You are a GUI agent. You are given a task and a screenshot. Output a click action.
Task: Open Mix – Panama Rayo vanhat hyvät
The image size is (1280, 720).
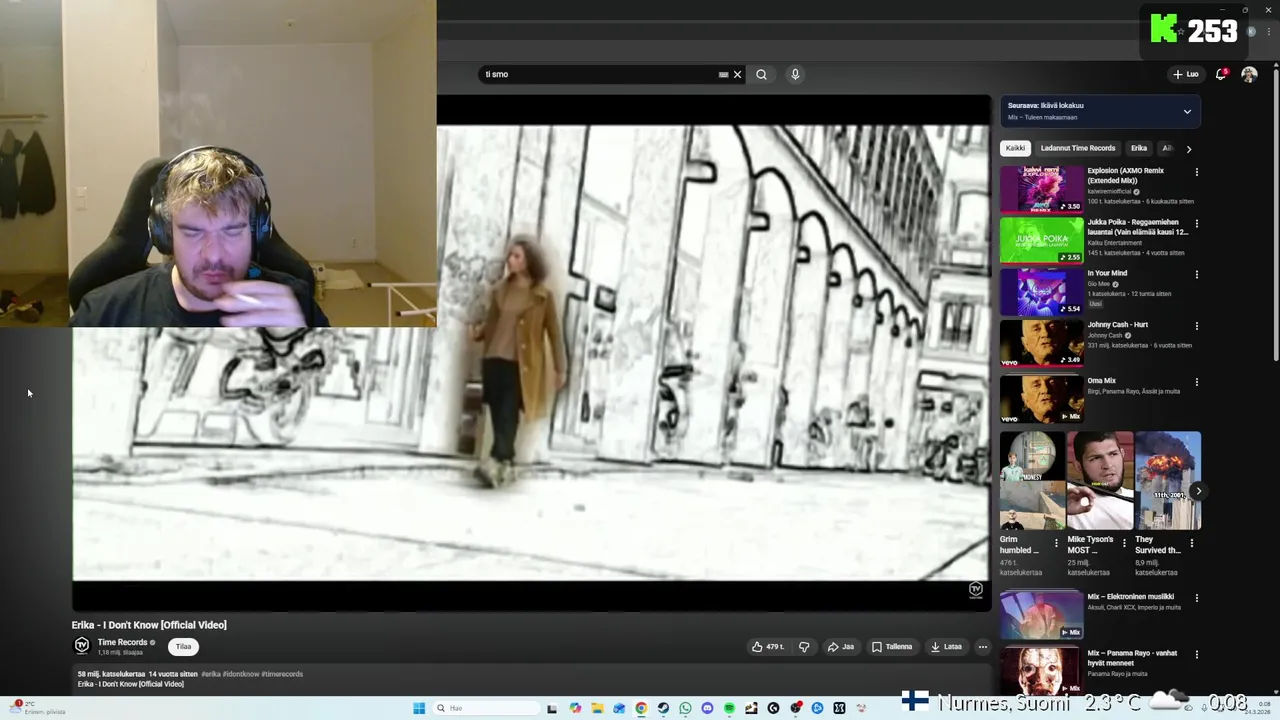point(1132,658)
